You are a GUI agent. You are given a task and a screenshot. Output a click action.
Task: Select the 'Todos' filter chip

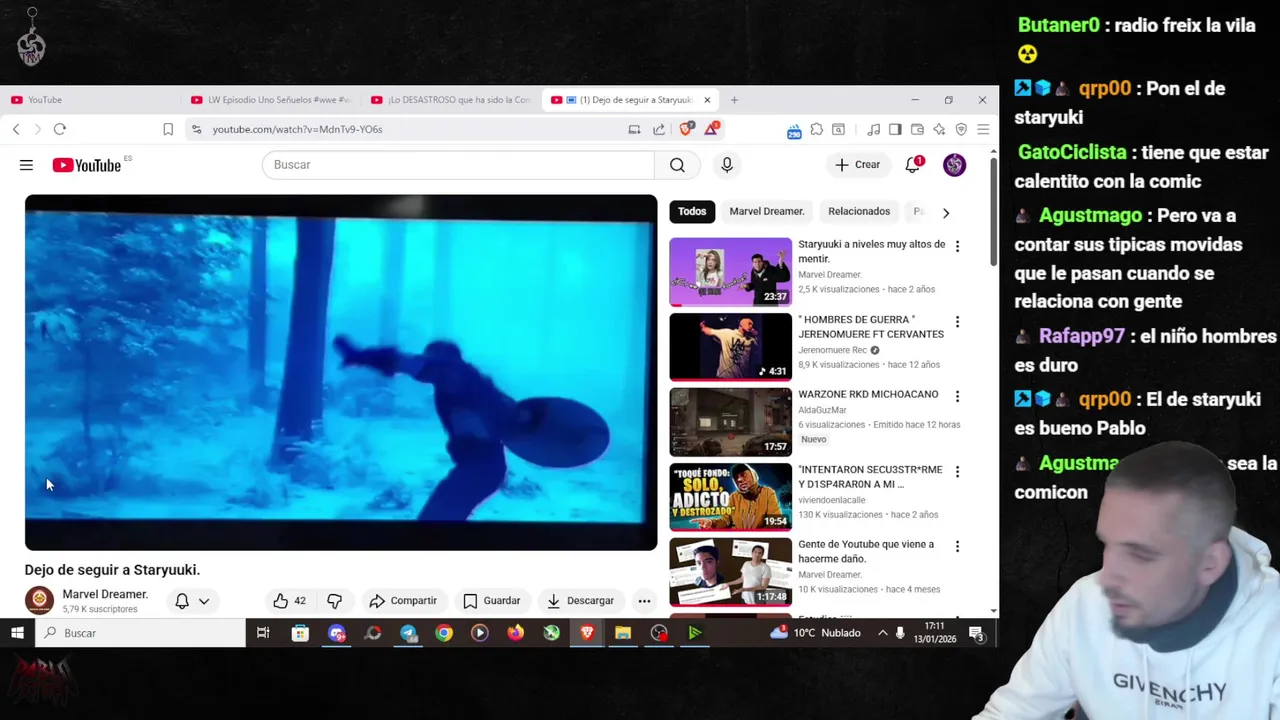point(692,211)
